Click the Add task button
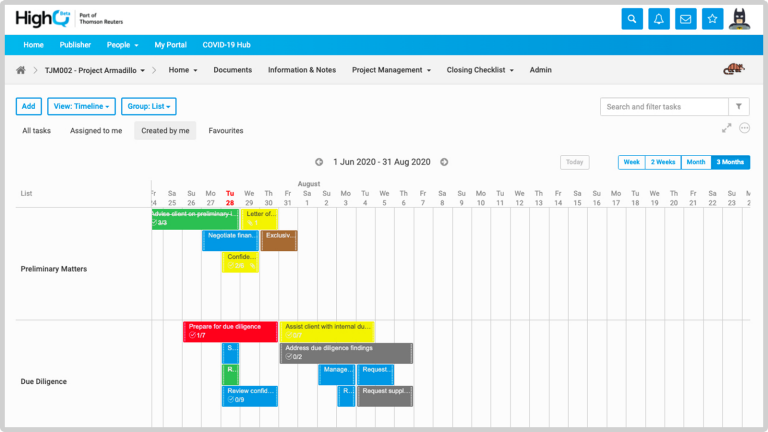The height and width of the screenshot is (432, 768). coord(29,106)
